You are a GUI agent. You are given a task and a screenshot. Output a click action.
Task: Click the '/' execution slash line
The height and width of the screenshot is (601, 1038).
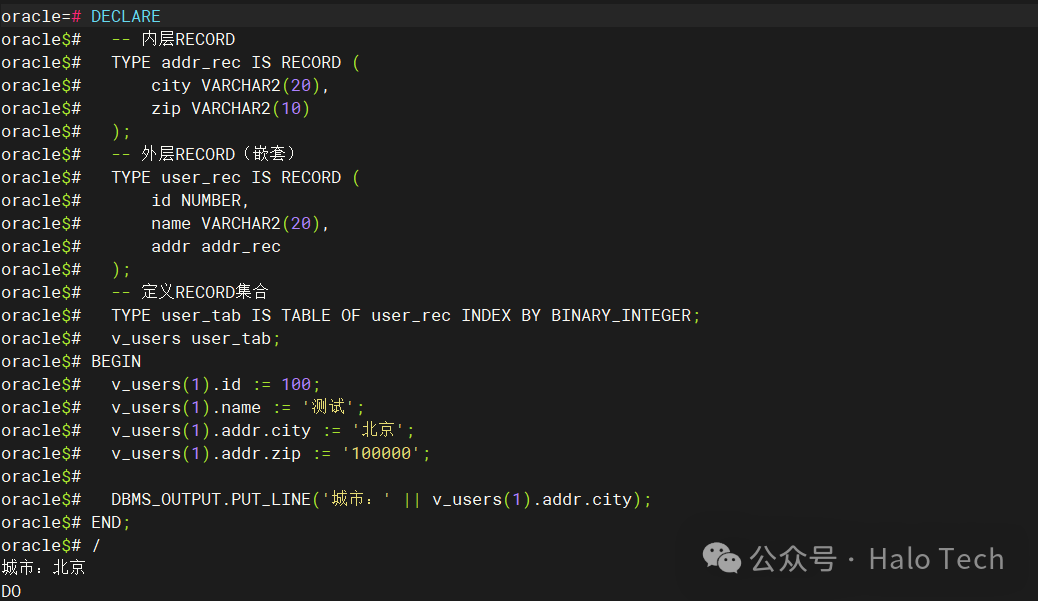[x=96, y=545]
